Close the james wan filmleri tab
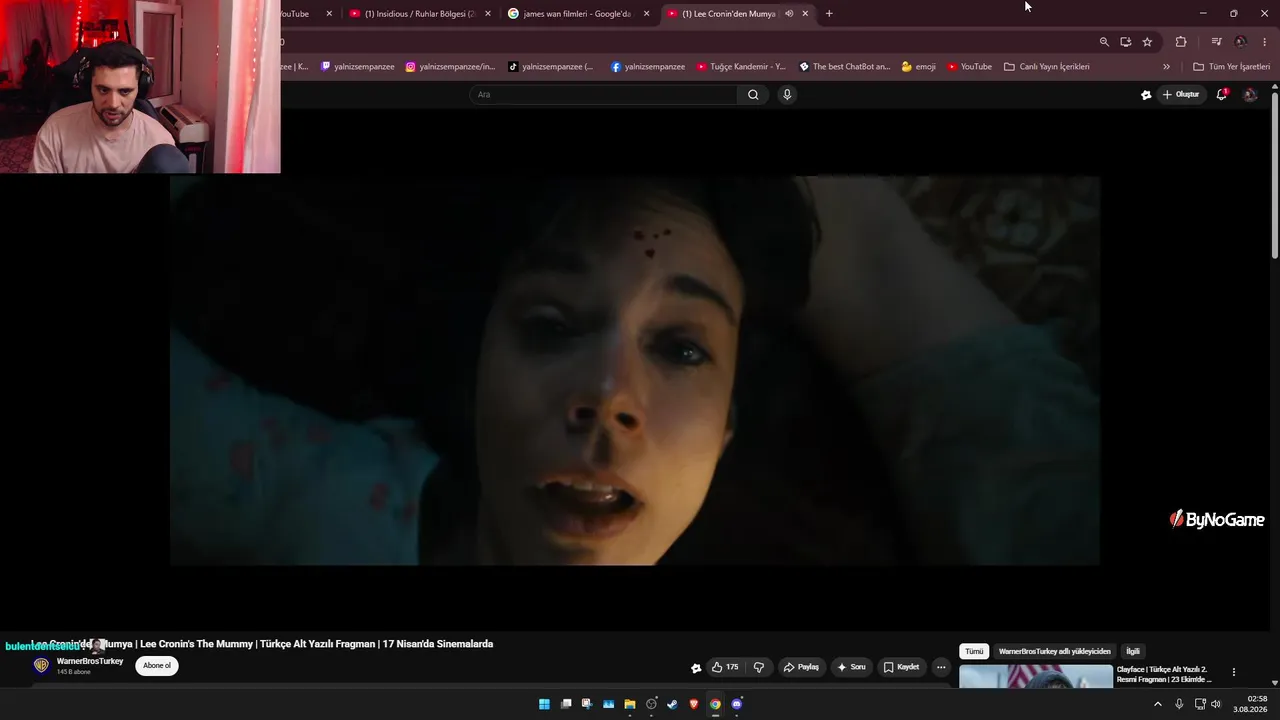 click(647, 14)
